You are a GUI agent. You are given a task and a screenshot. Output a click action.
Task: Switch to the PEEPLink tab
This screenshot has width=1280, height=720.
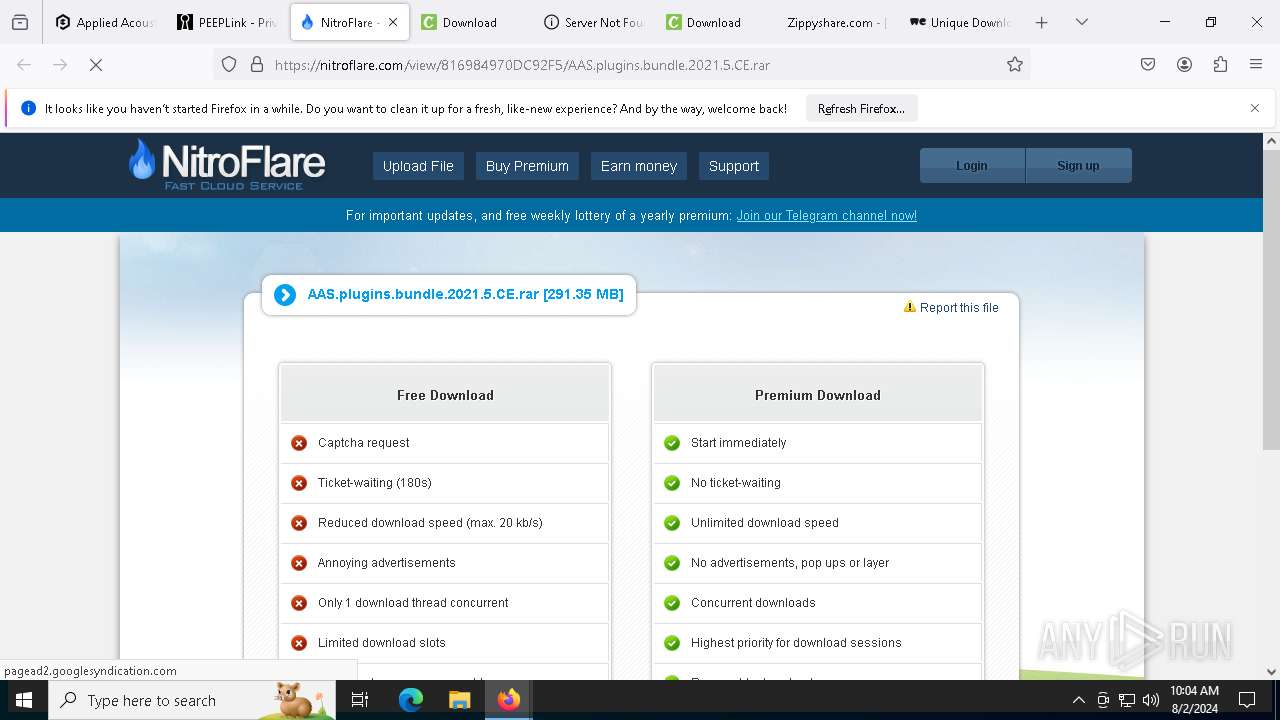coord(226,22)
